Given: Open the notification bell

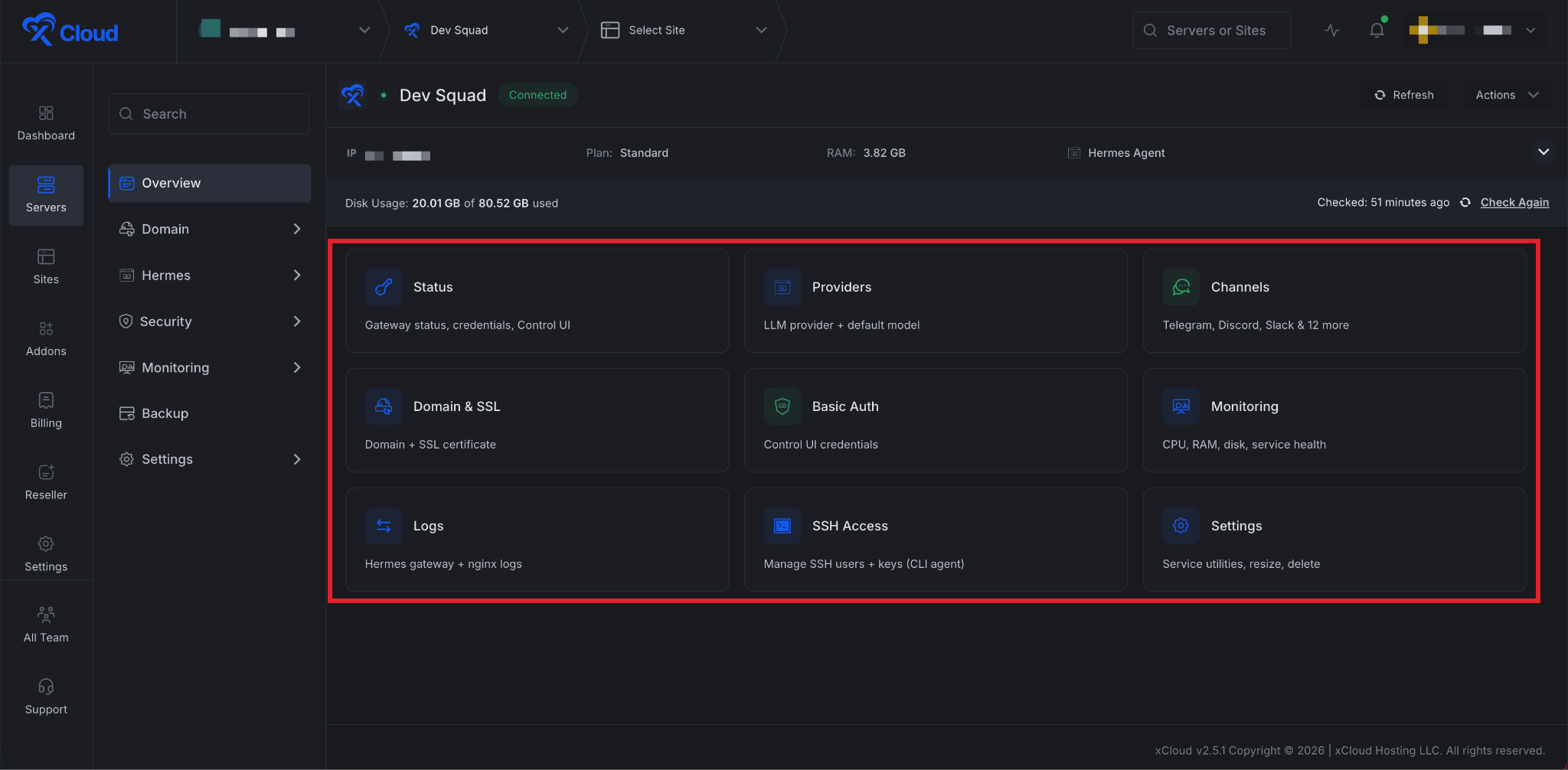Looking at the screenshot, I should click(1377, 29).
